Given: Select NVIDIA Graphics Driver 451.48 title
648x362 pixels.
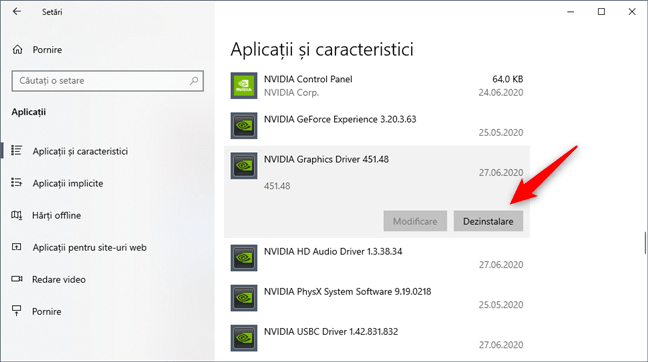Looking at the screenshot, I should point(326,159).
